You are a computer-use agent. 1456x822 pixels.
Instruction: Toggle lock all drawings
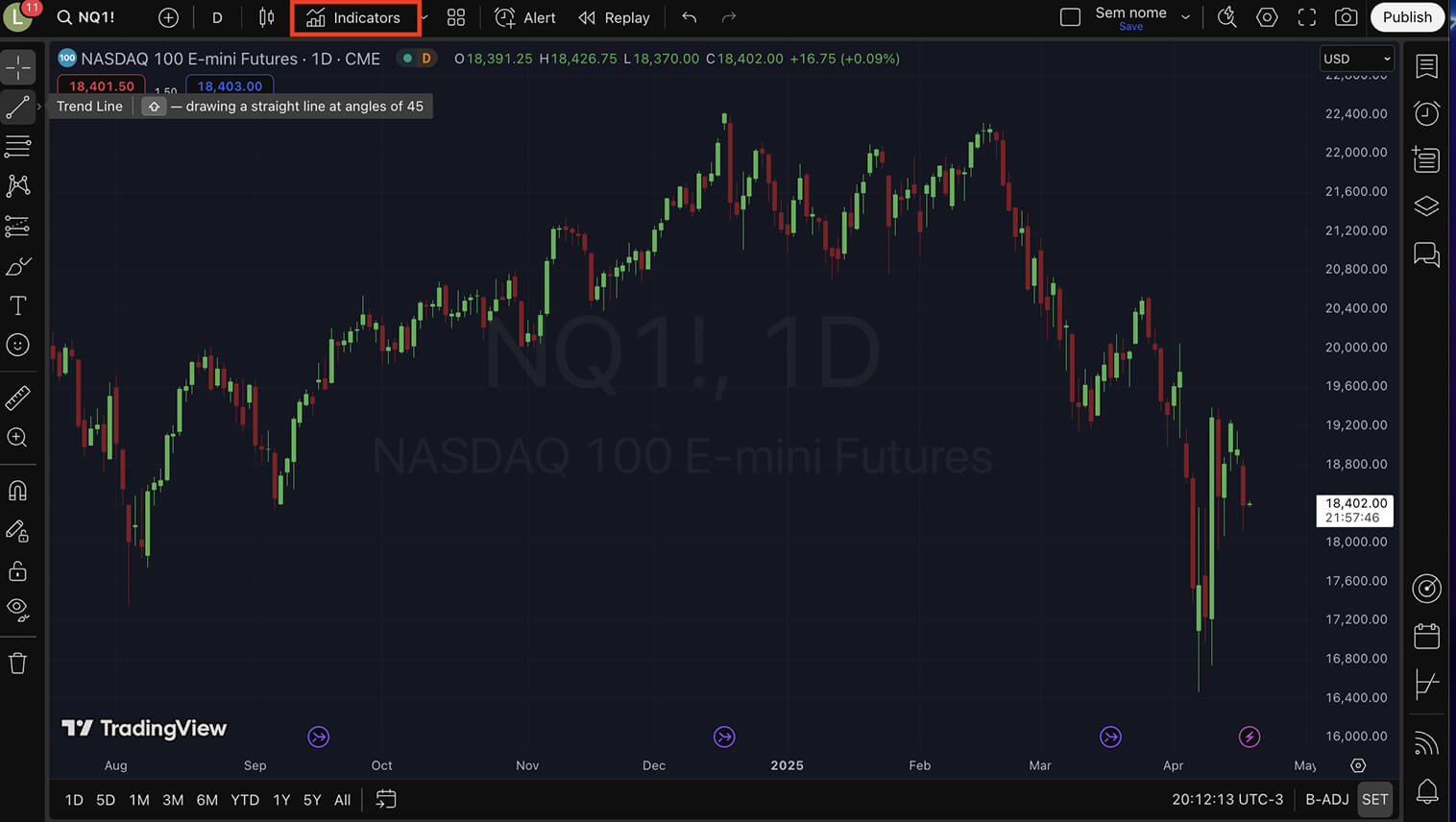coord(18,571)
